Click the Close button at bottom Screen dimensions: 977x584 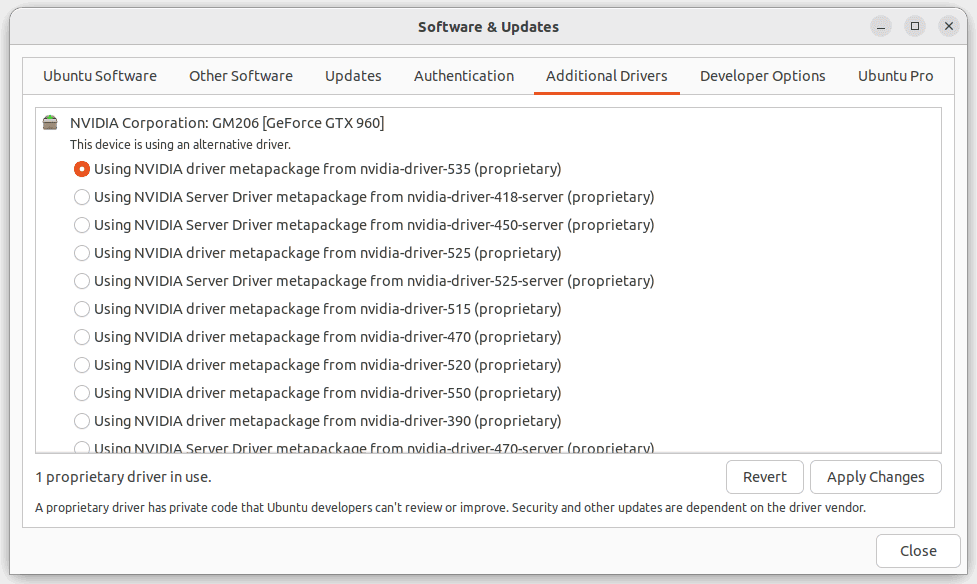pos(918,551)
